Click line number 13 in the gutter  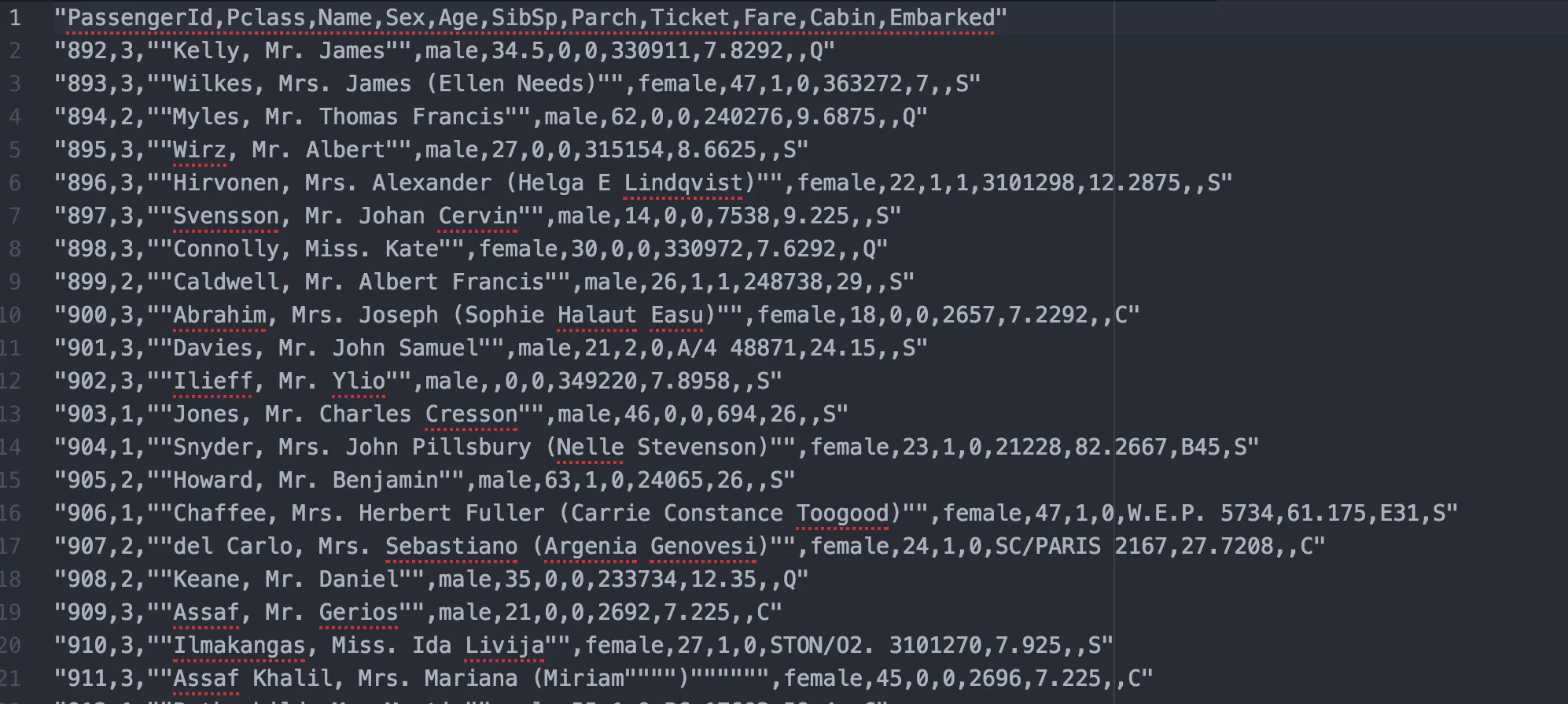pos(10,414)
